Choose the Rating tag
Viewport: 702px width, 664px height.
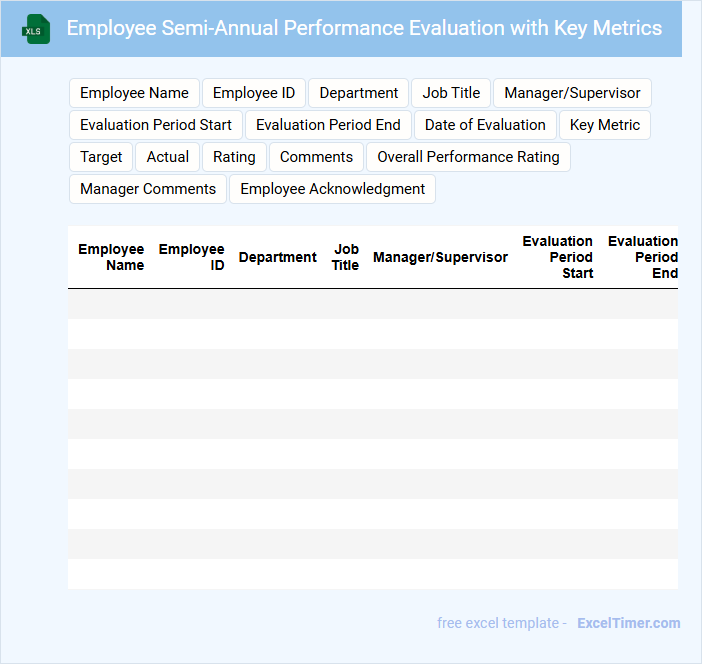pyautogui.click(x=234, y=157)
